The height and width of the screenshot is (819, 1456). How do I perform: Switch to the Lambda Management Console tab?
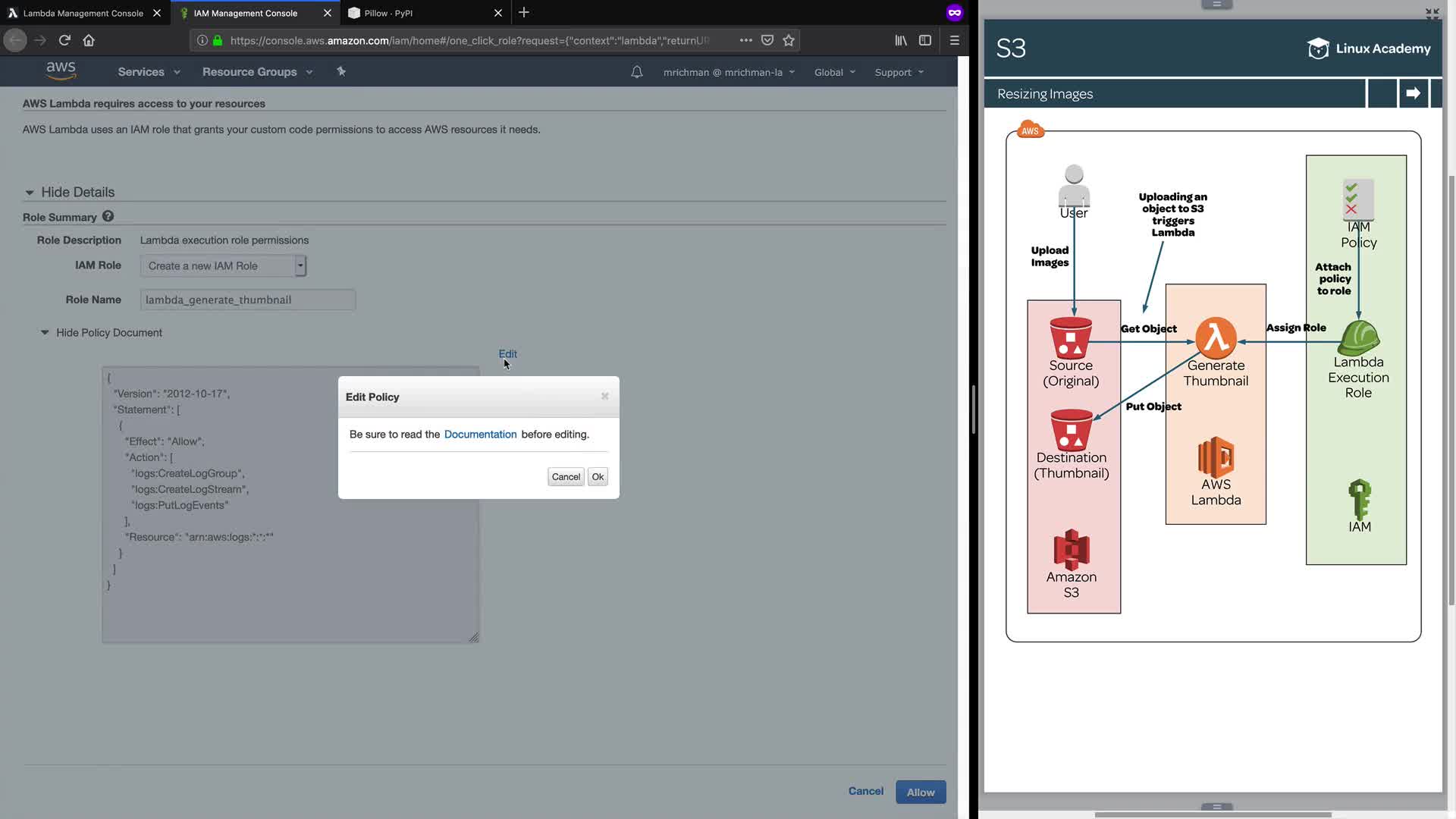[83, 13]
